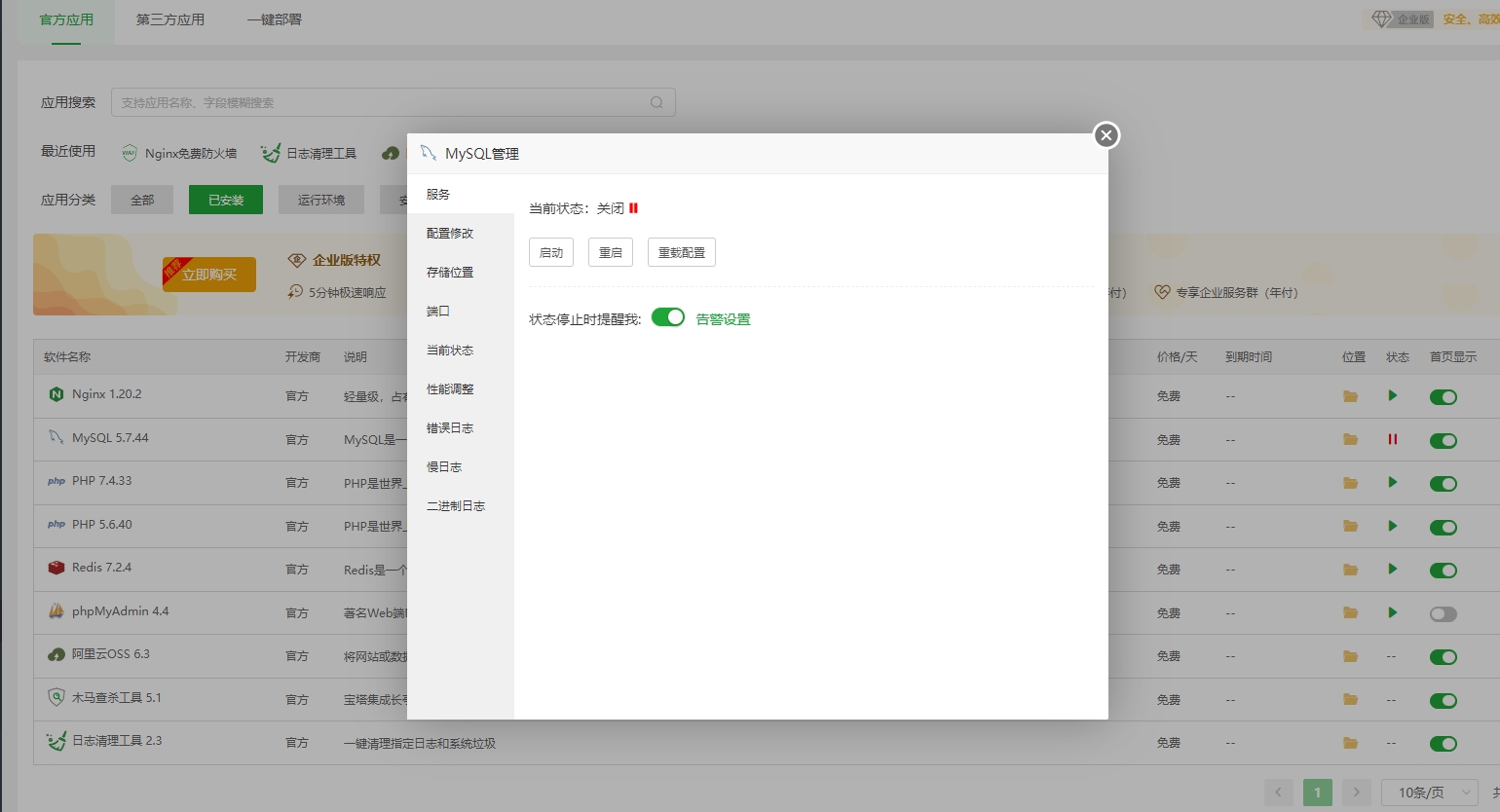Toggle 首页显示 for 阿里云OSS

[1444, 657]
